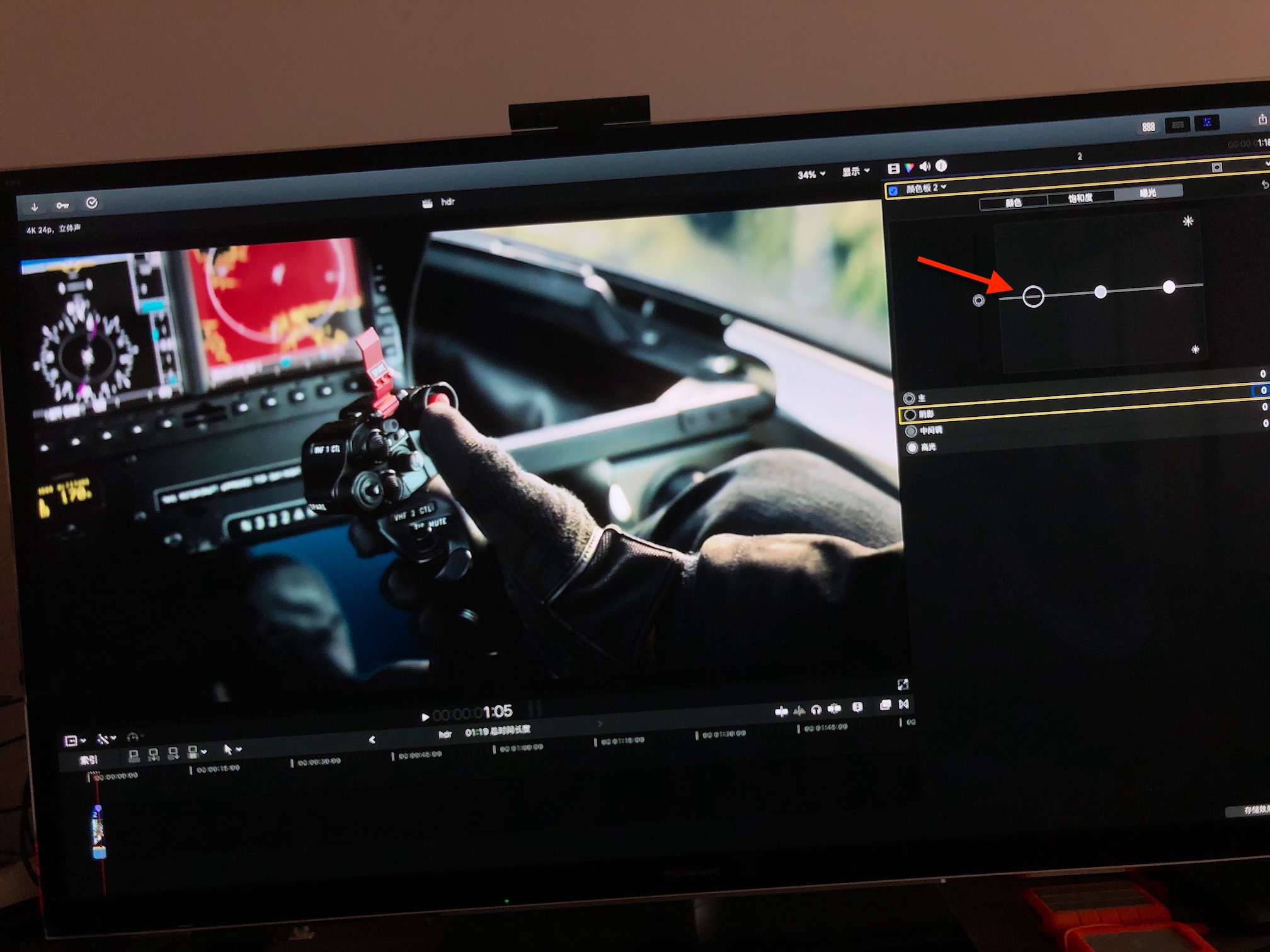The image size is (1270, 952).
Task: Click the highlights exposure puck
Action: 1169,287
